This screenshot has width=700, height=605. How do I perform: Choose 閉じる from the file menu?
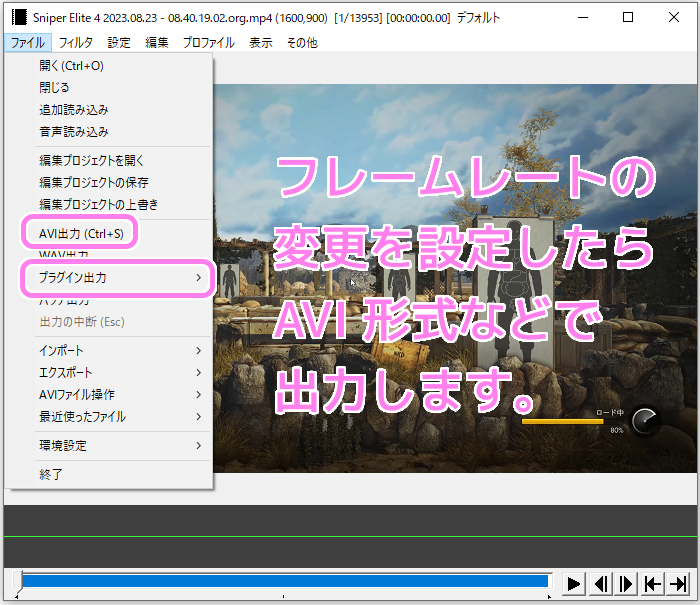point(109,88)
